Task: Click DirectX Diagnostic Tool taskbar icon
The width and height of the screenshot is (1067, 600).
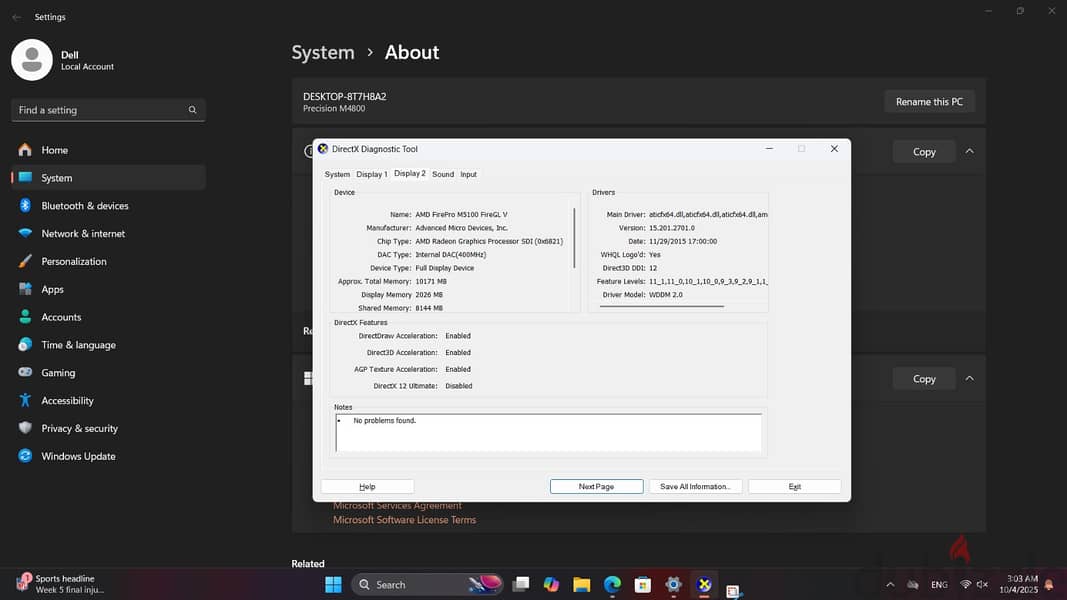Action: coord(704,584)
